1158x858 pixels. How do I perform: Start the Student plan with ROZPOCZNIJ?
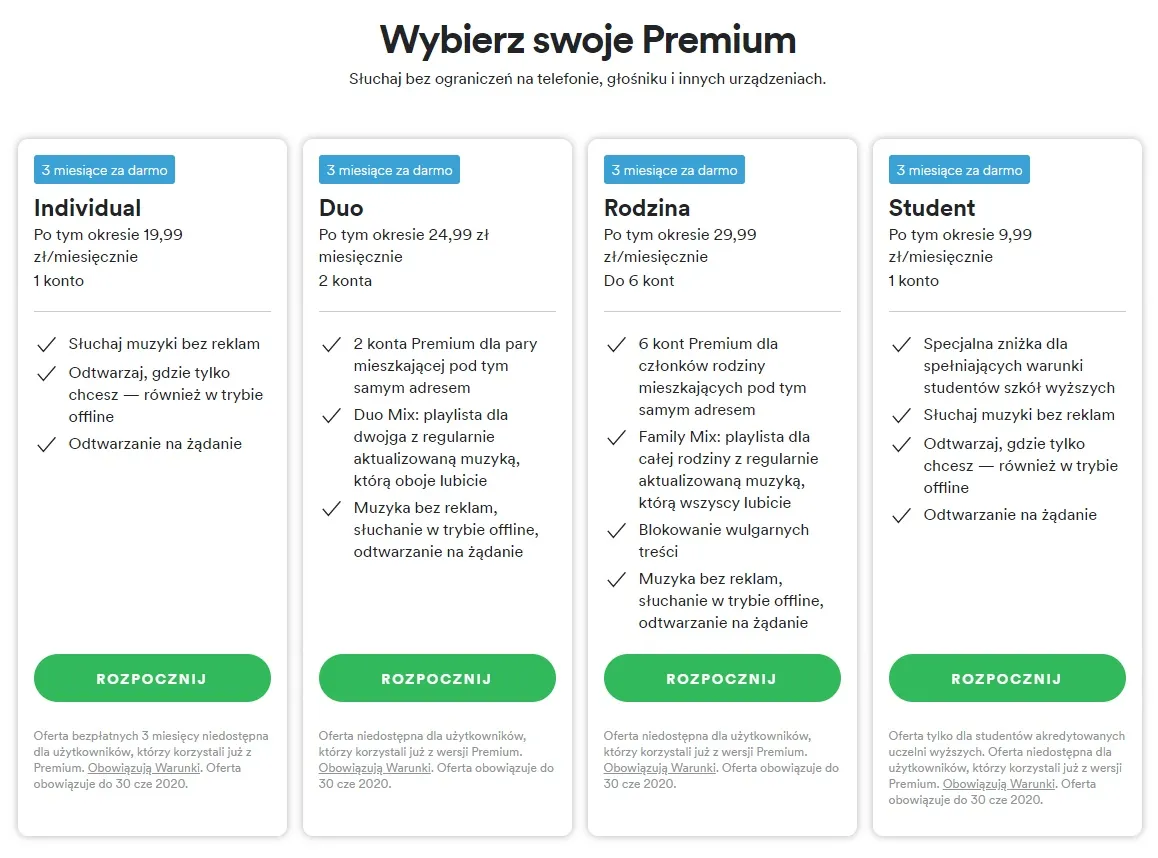pyautogui.click(x=1006, y=678)
